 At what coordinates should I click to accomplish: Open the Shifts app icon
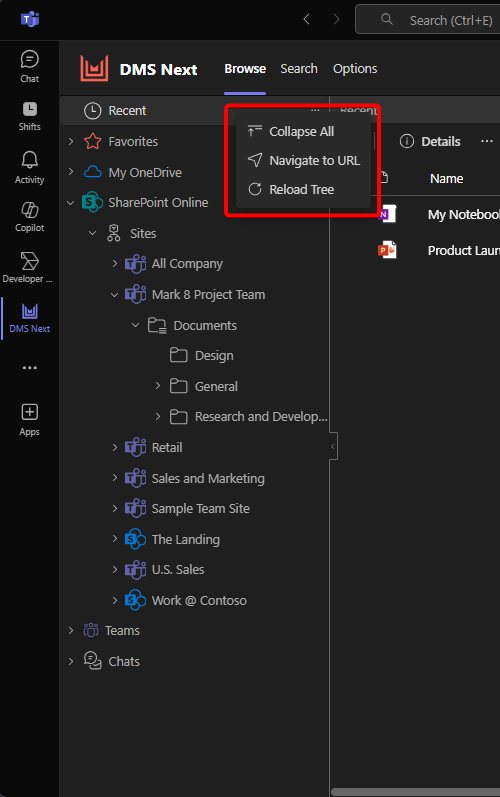point(29,116)
